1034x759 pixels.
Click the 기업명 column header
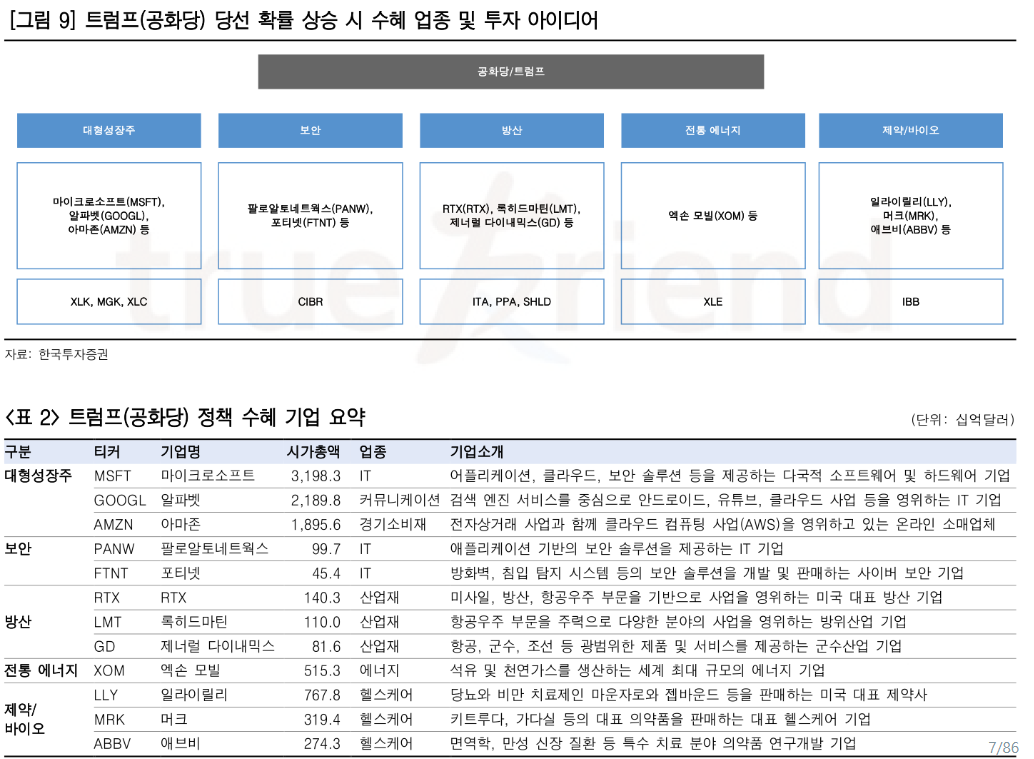coord(181,452)
